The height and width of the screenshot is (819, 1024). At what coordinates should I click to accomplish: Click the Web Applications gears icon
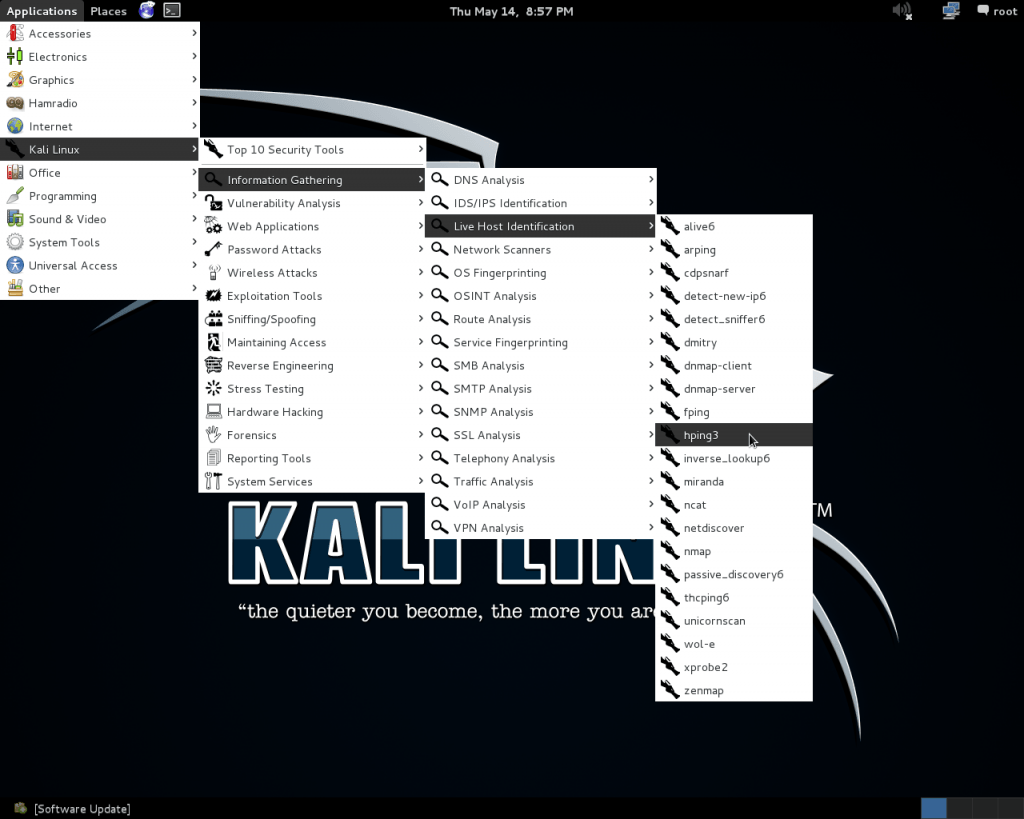pyautogui.click(x=214, y=226)
